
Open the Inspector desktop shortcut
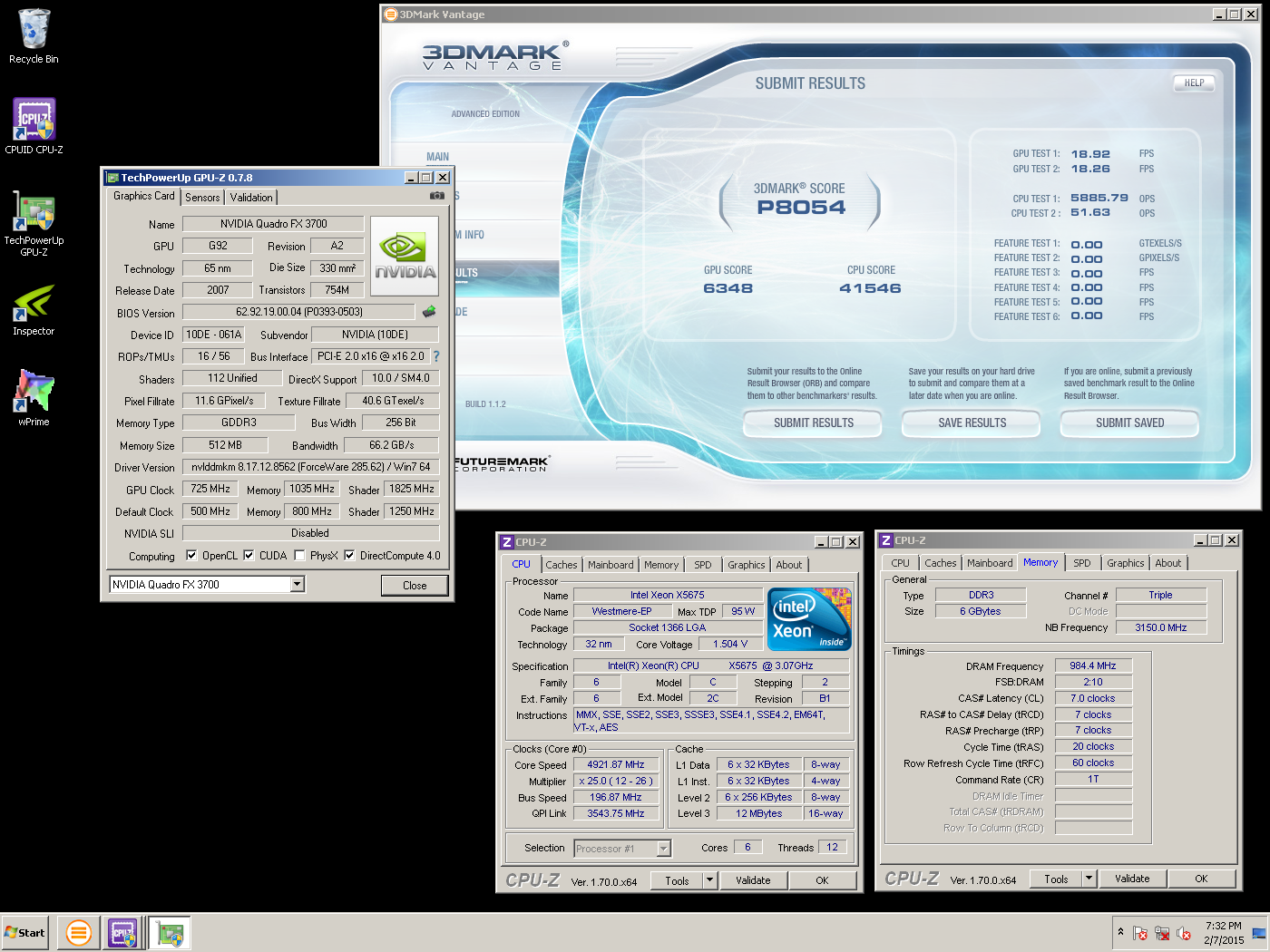pos(34,310)
